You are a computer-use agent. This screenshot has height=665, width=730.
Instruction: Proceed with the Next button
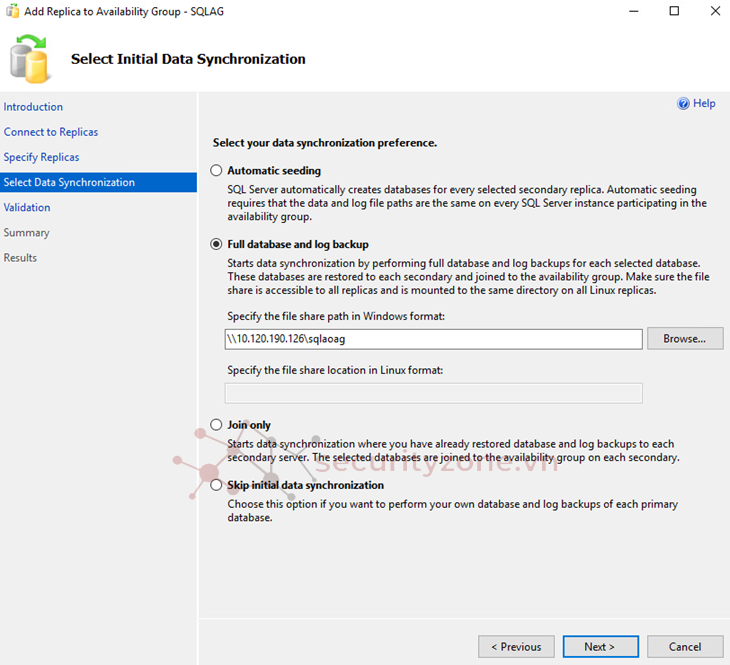[600, 647]
